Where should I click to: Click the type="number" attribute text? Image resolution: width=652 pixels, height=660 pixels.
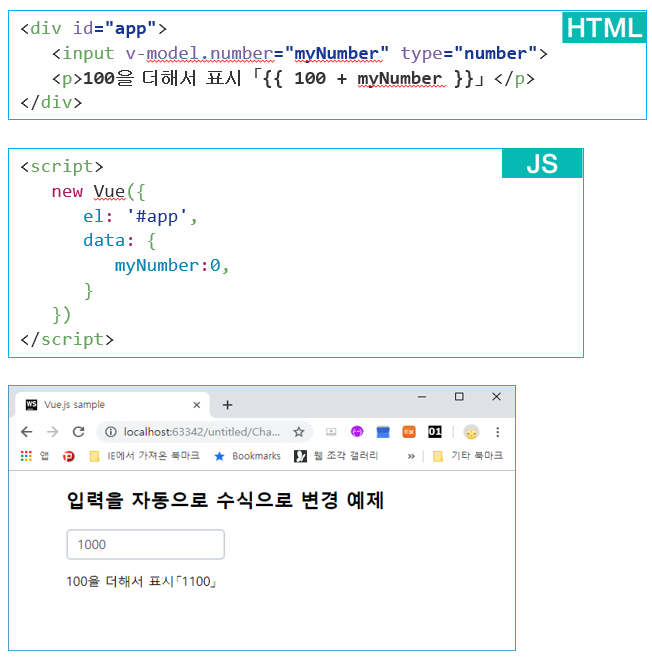click(469, 53)
